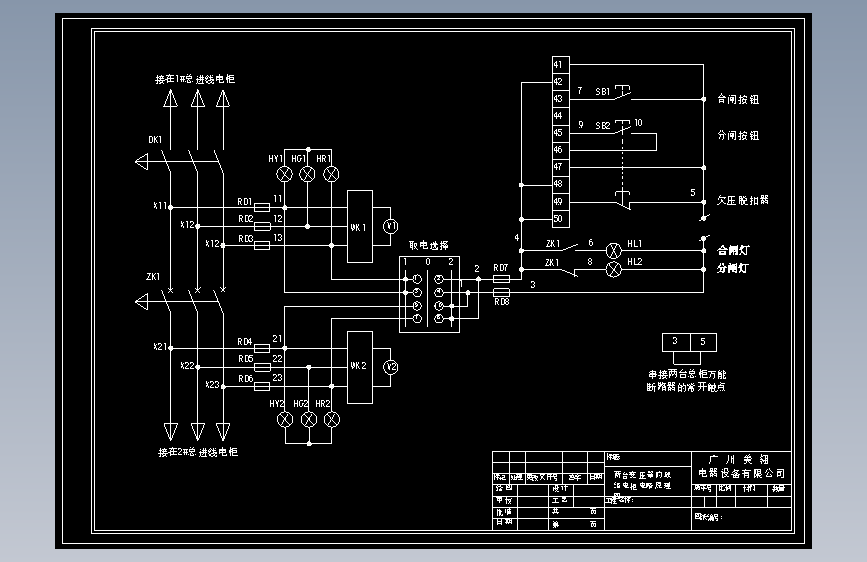Click the RD4 fuse label
Screen dimensions: 867x562
(x=245, y=342)
